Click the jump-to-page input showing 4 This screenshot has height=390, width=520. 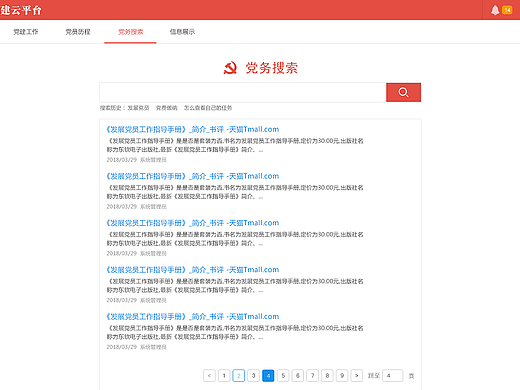(393, 376)
